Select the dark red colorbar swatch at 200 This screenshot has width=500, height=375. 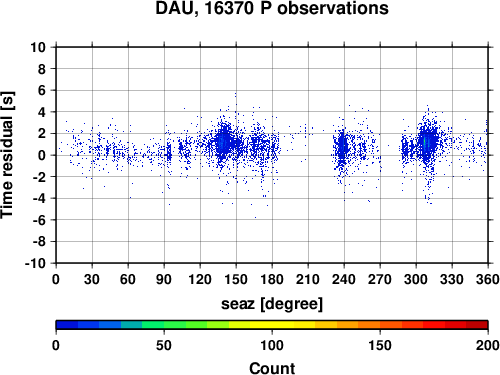(x=477, y=325)
